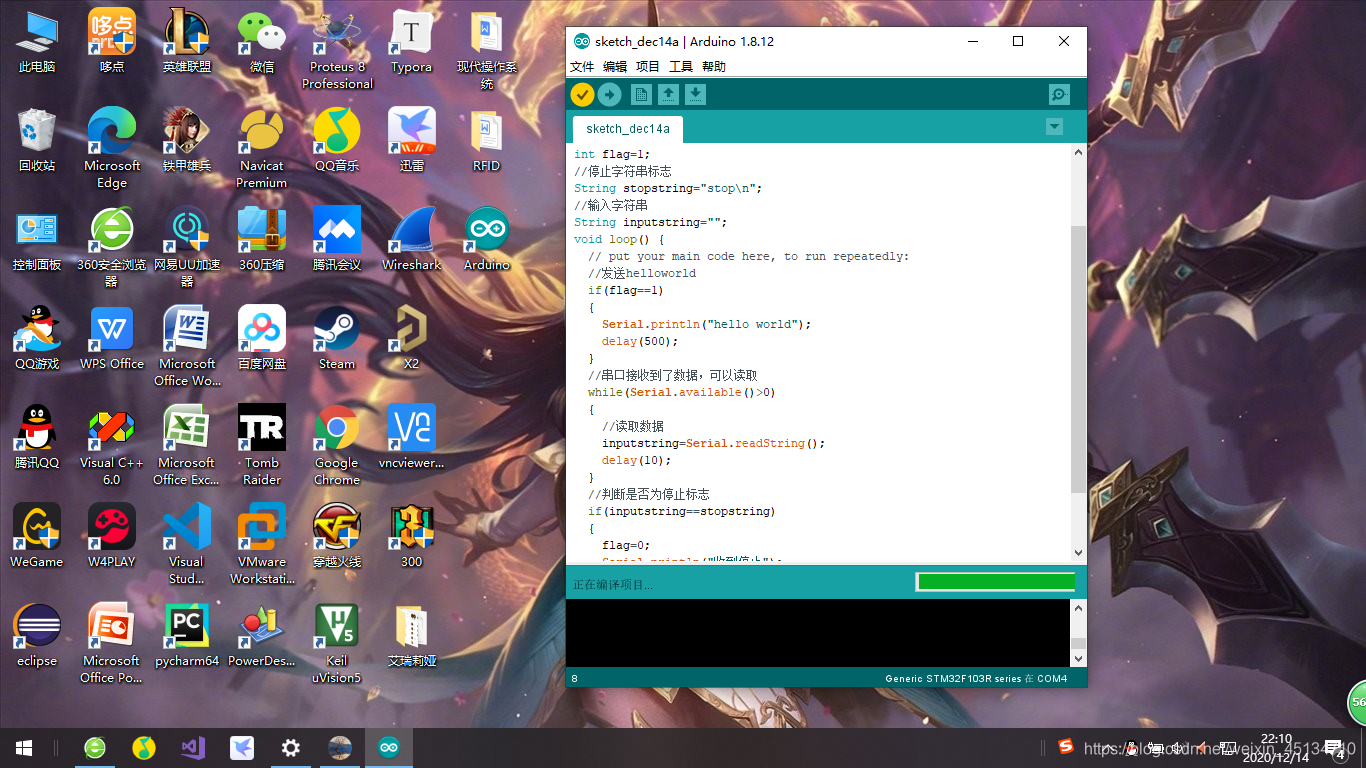Select the Navicat Premium shortcut
The width and height of the screenshot is (1366, 768).
coord(262,149)
